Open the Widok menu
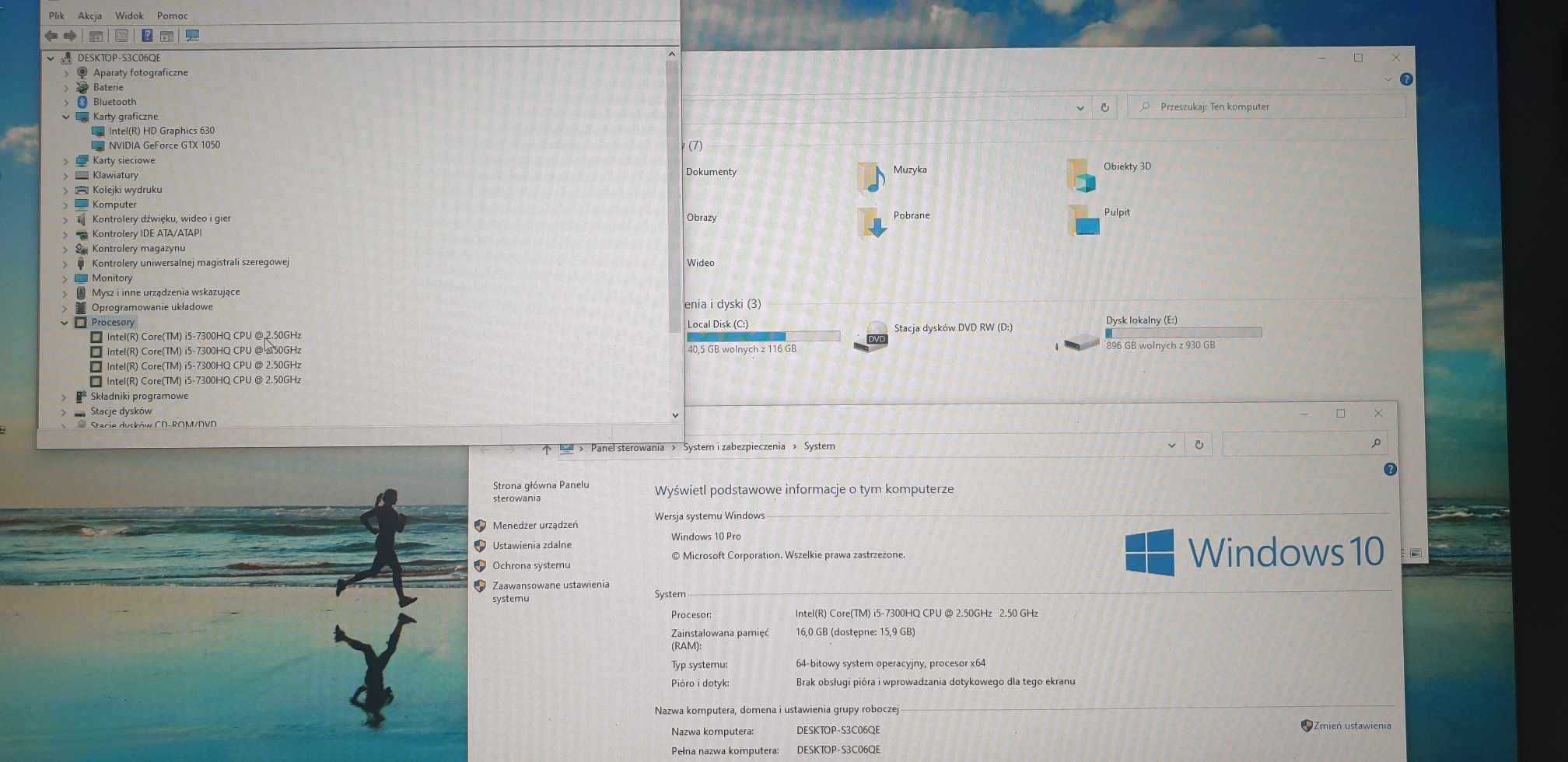Screen dimensions: 1568x762 (129, 16)
